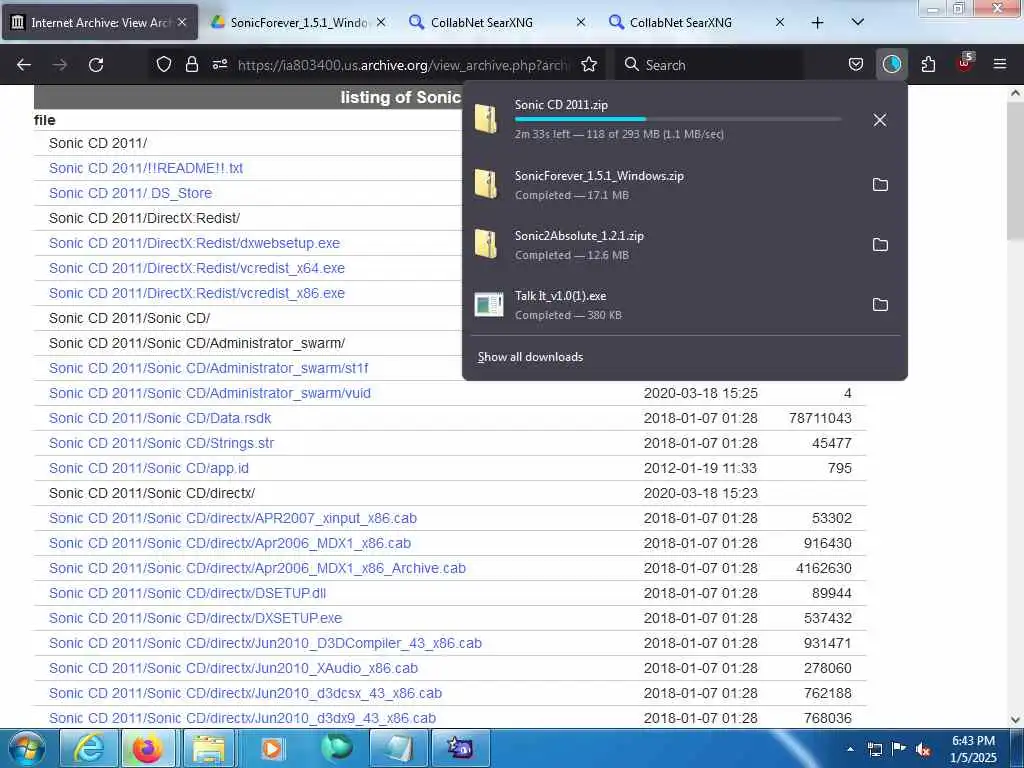
Task: Bookmark this page with the star
Action: (589, 64)
